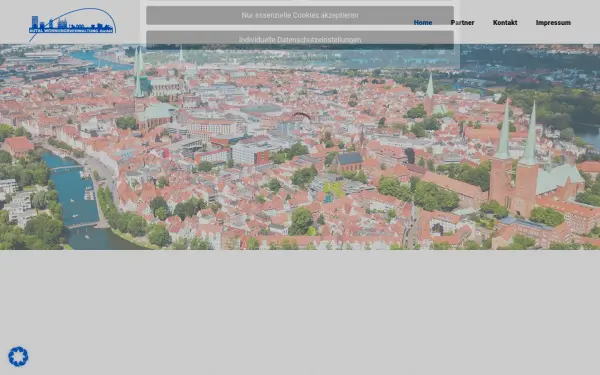The image size is (600, 375).
Task: Open the Partner menu item
Action: 462,23
